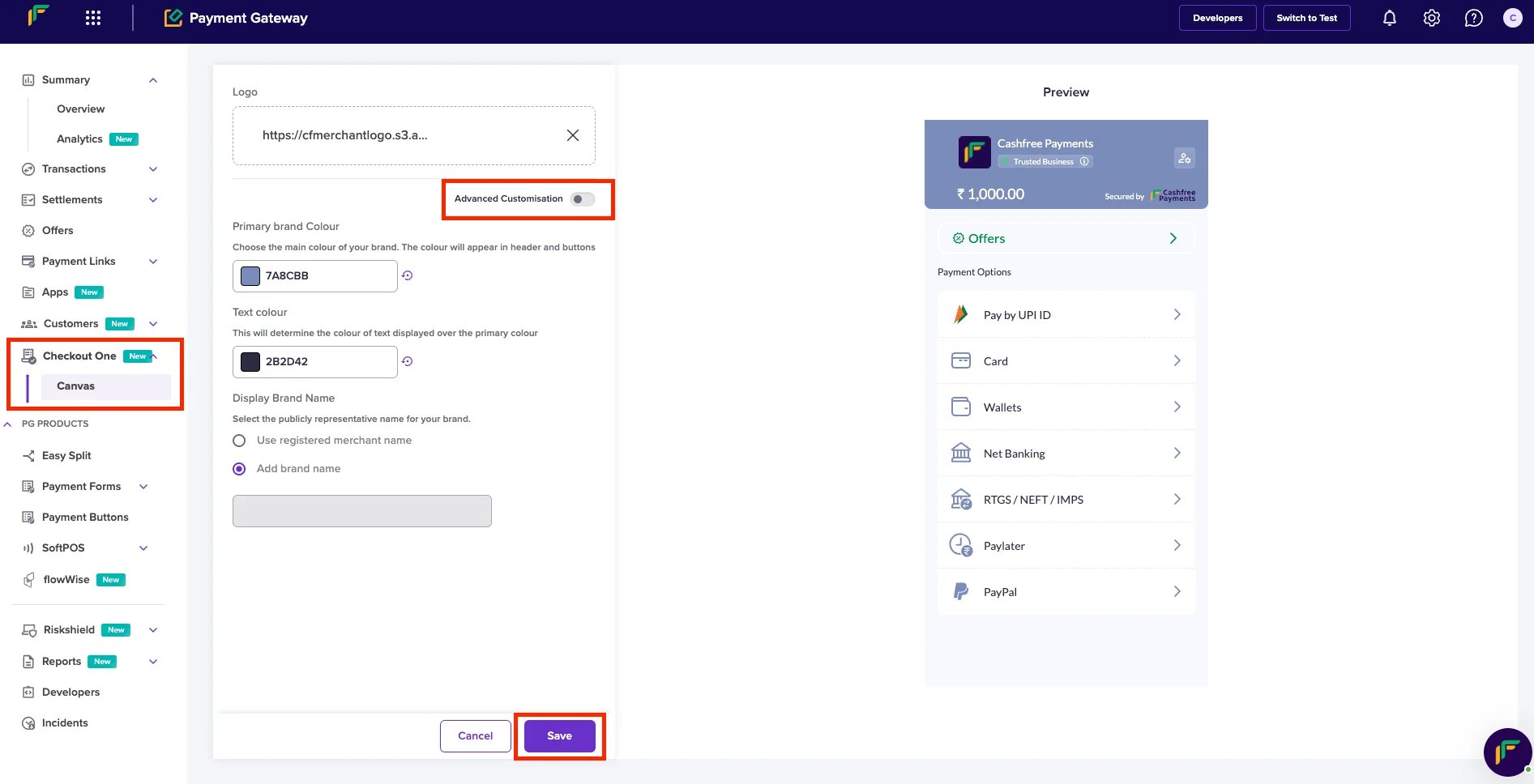Open the apps grid launcher icon
Image resolution: width=1534 pixels, height=784 pixels.
(93, 18)
